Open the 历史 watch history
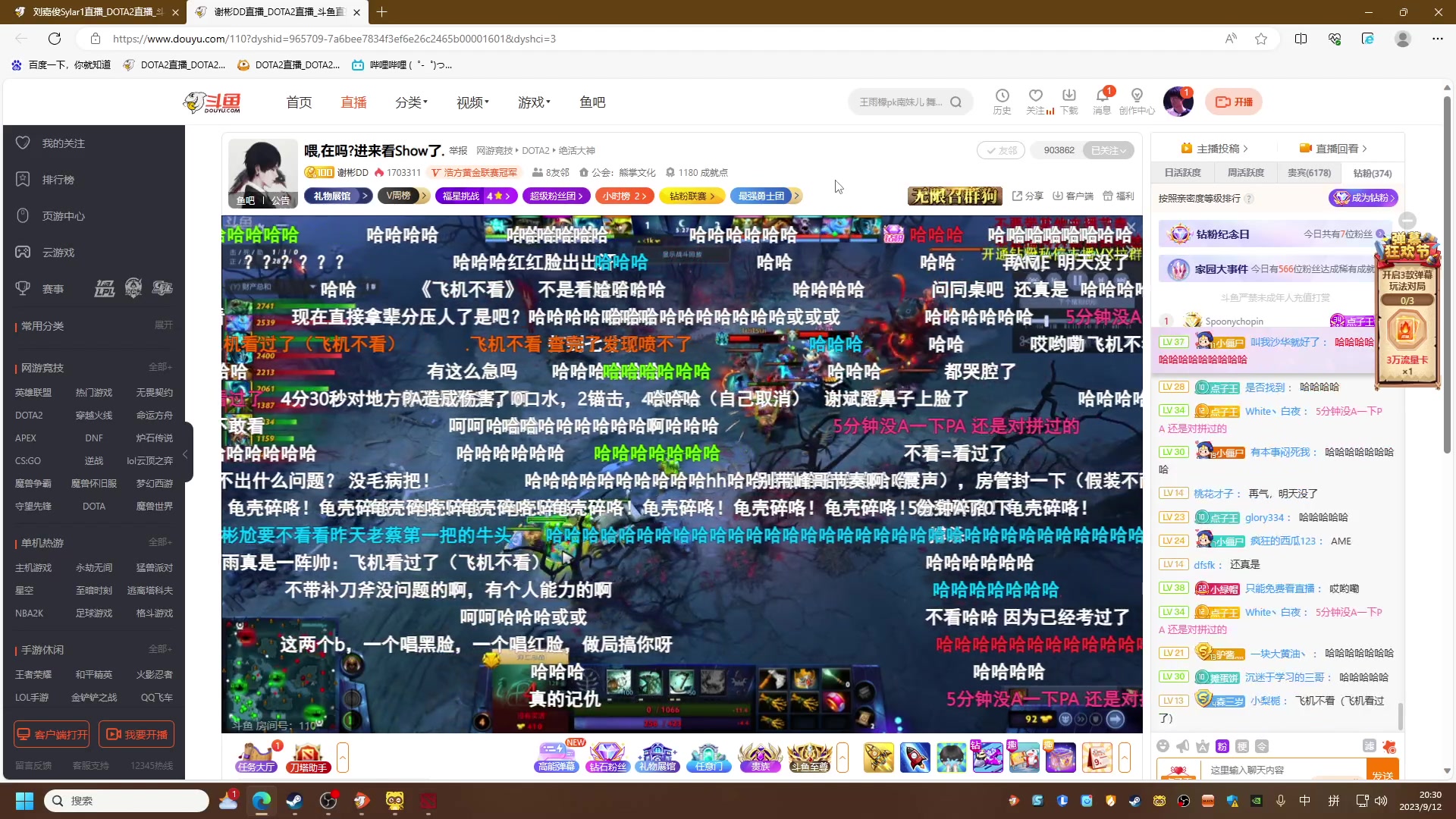Screen dimensions: 1456x819 [1003, 101]
